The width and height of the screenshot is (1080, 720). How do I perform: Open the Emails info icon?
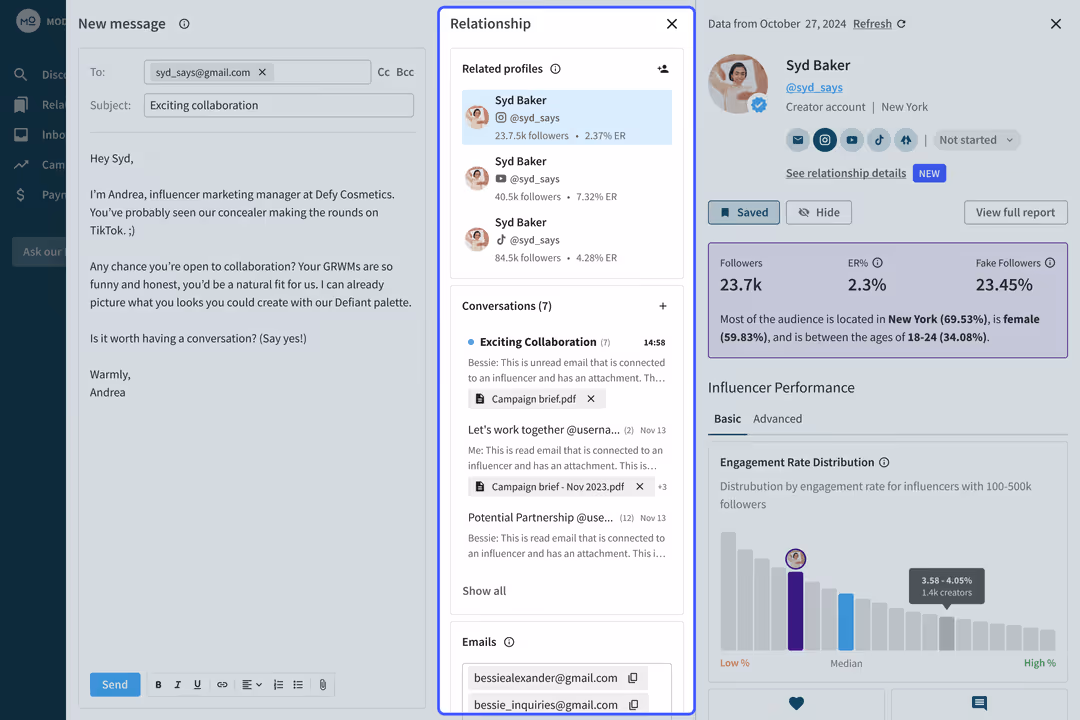pyautogui.click(x=509, y=642)
